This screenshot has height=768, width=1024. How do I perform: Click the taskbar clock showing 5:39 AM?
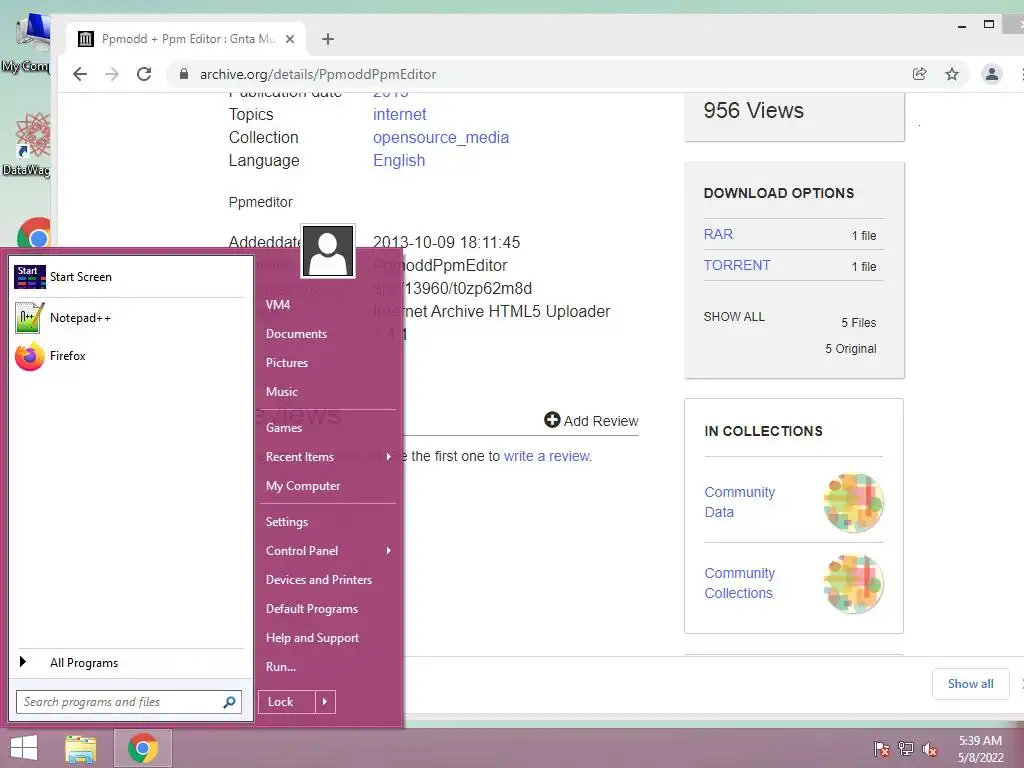point(980,749)
